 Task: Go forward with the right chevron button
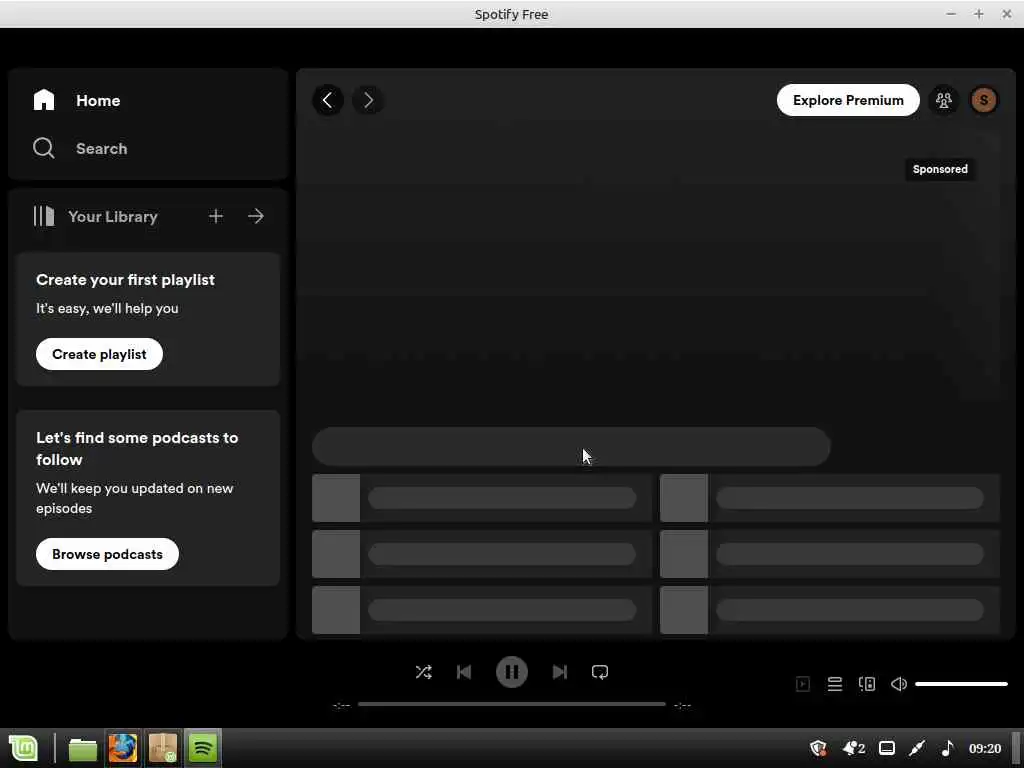click(x=368, y=100)
